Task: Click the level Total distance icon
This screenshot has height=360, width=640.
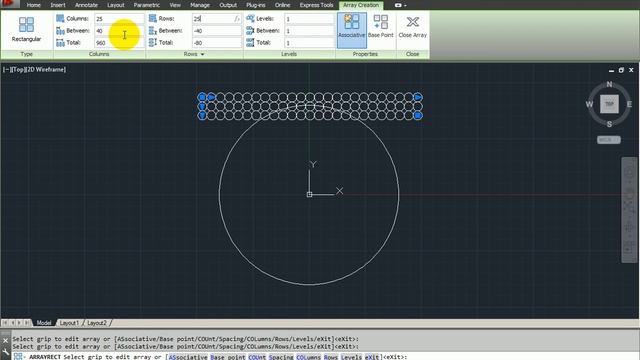Action: pyautogui.click(x=250, y=42)
